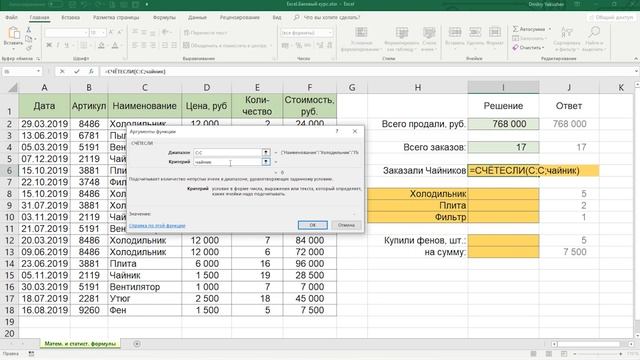
Task: Click the Критерий input field in dialog
Action: pyautogui.click(x=227, y=162)
